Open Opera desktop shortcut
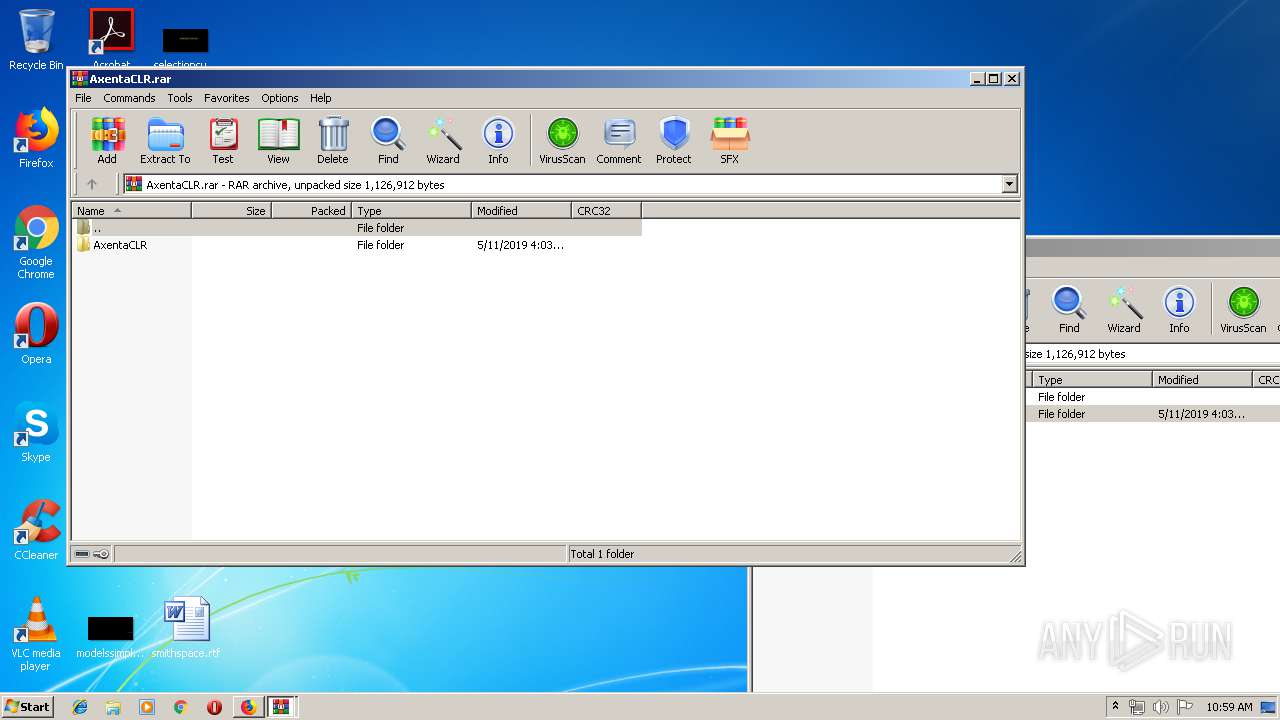The image size is (1280, 720). (x=36, y=334)
